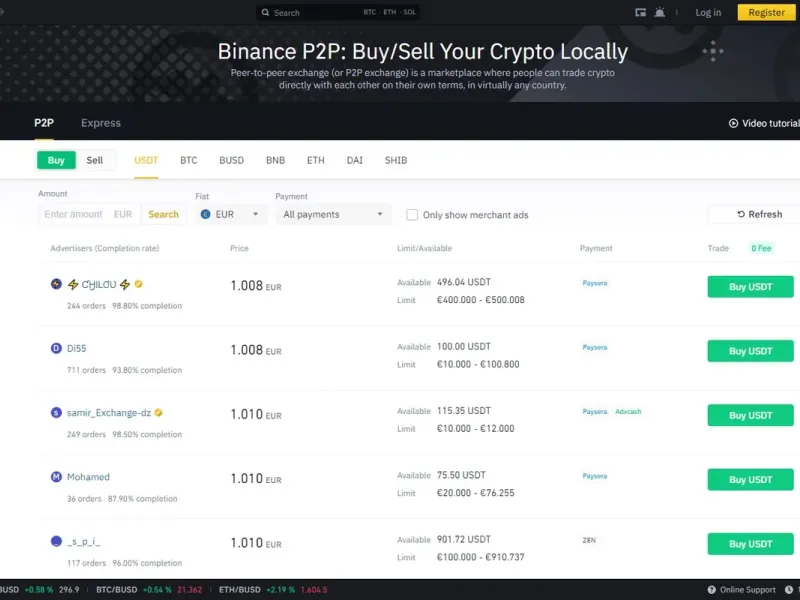Click the Video tutorial play icon
This screenshot has width=800, height=600.
(733, 123)
